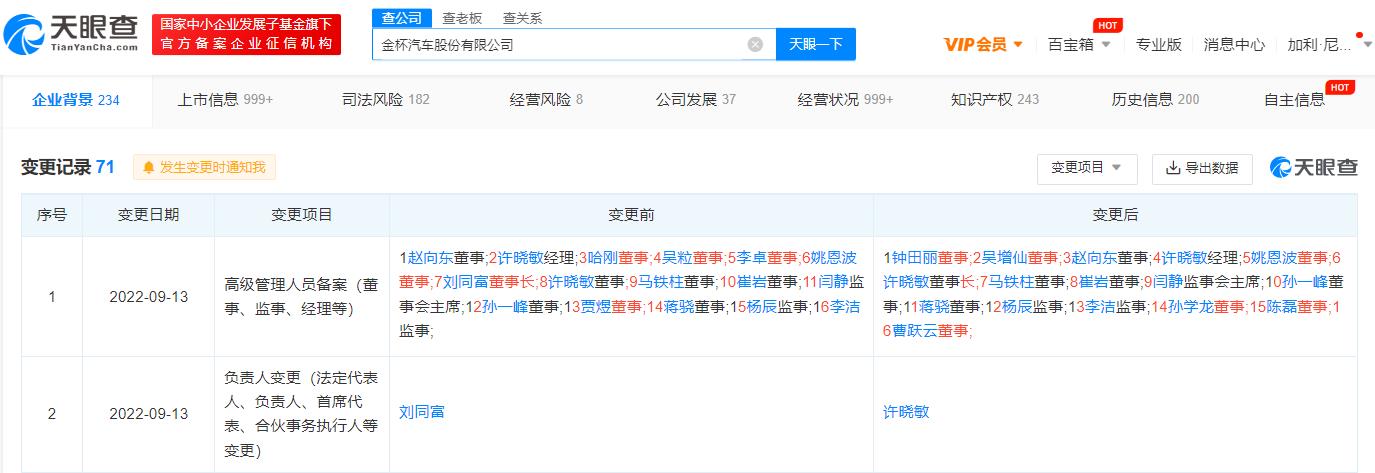This screenshot has width=1375, height=473.
Task: Switch to the 查公司 search tab
Action: [x=402, y=18]
